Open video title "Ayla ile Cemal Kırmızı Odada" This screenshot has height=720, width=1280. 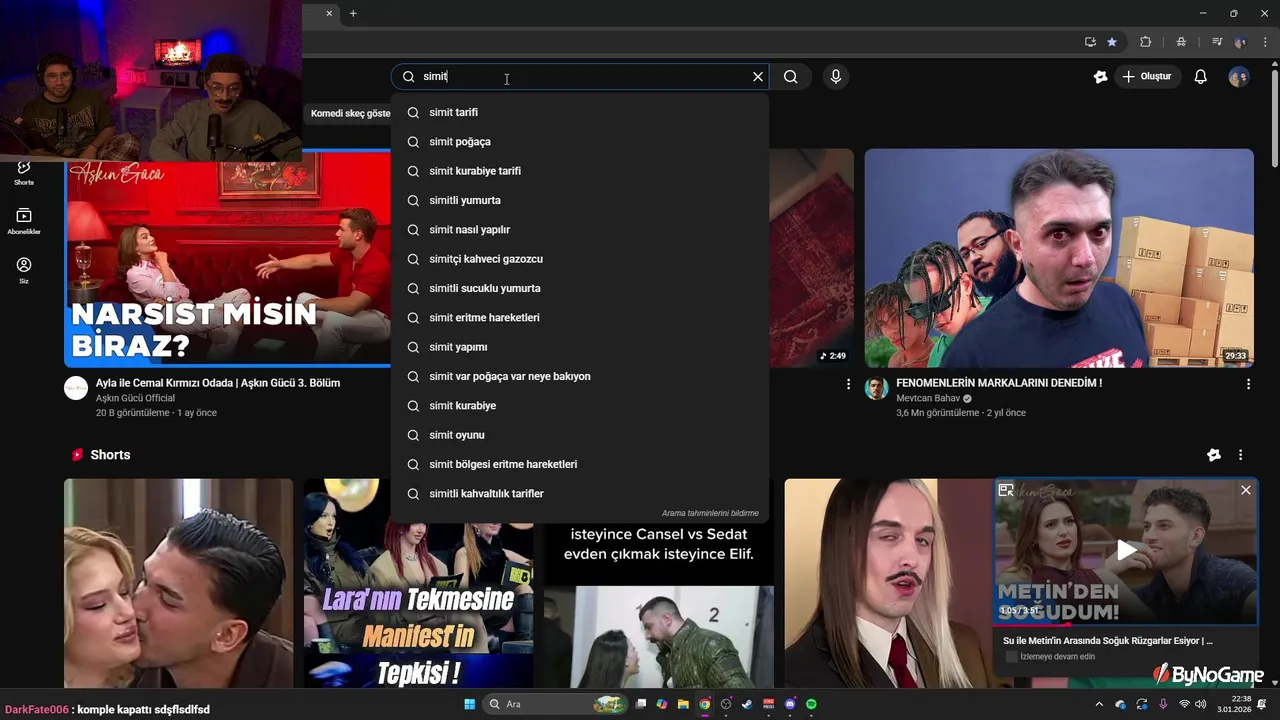[218, 383]
